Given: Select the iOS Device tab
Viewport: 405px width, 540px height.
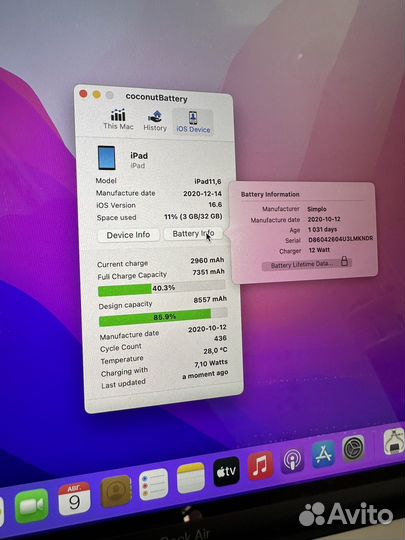Looking at the screenshot, I should click(x=193, y=122).
